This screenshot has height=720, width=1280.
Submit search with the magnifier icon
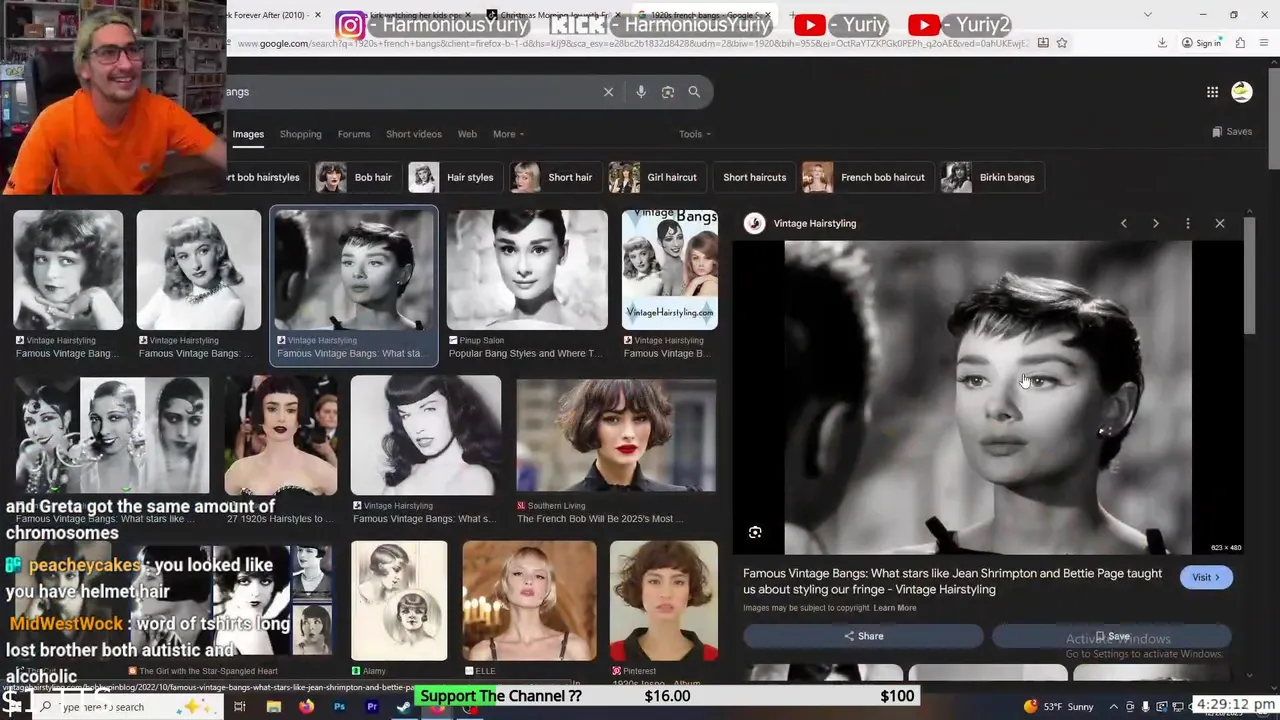[694, 92]
